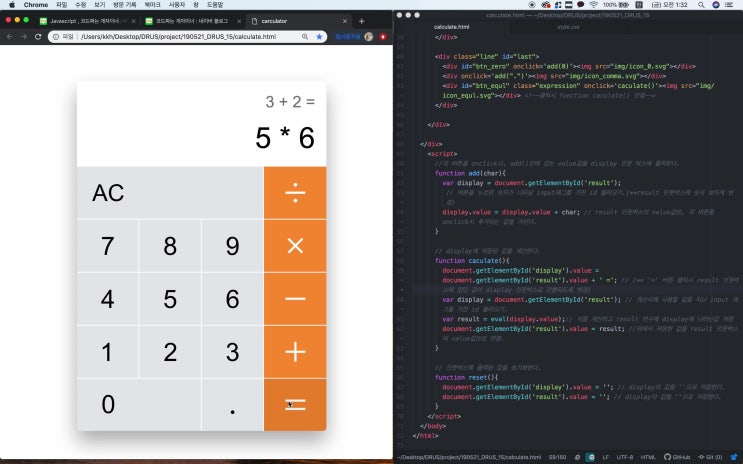Click the teal icon in editor status bar

point(590,457)
